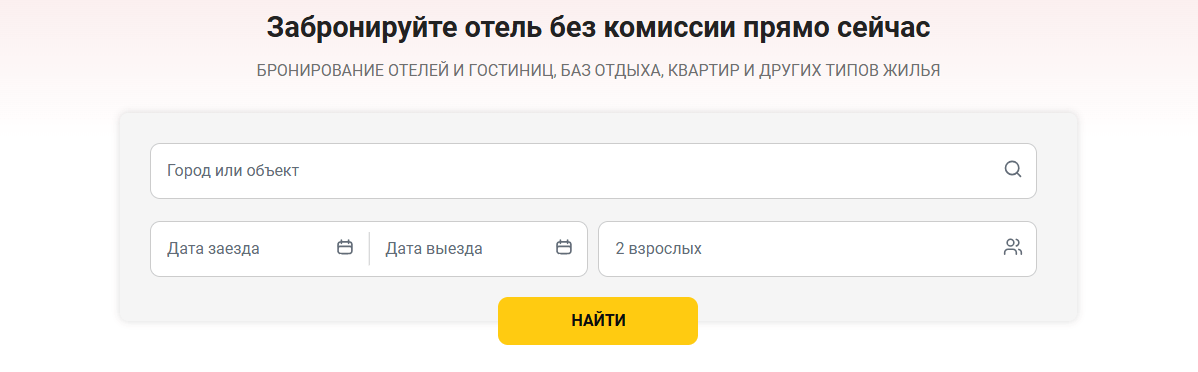The image size is (1198, 372).
Task: Click the magnifying glass search icon
Action: tap(1012, 170)
